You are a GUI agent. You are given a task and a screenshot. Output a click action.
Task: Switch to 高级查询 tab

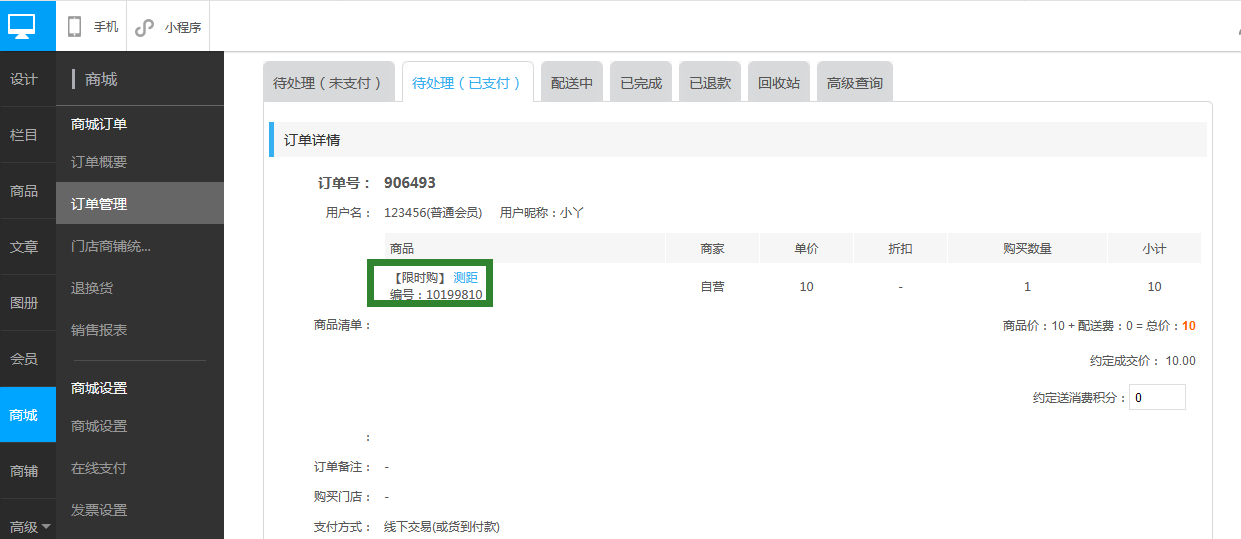tap(855, 83)
